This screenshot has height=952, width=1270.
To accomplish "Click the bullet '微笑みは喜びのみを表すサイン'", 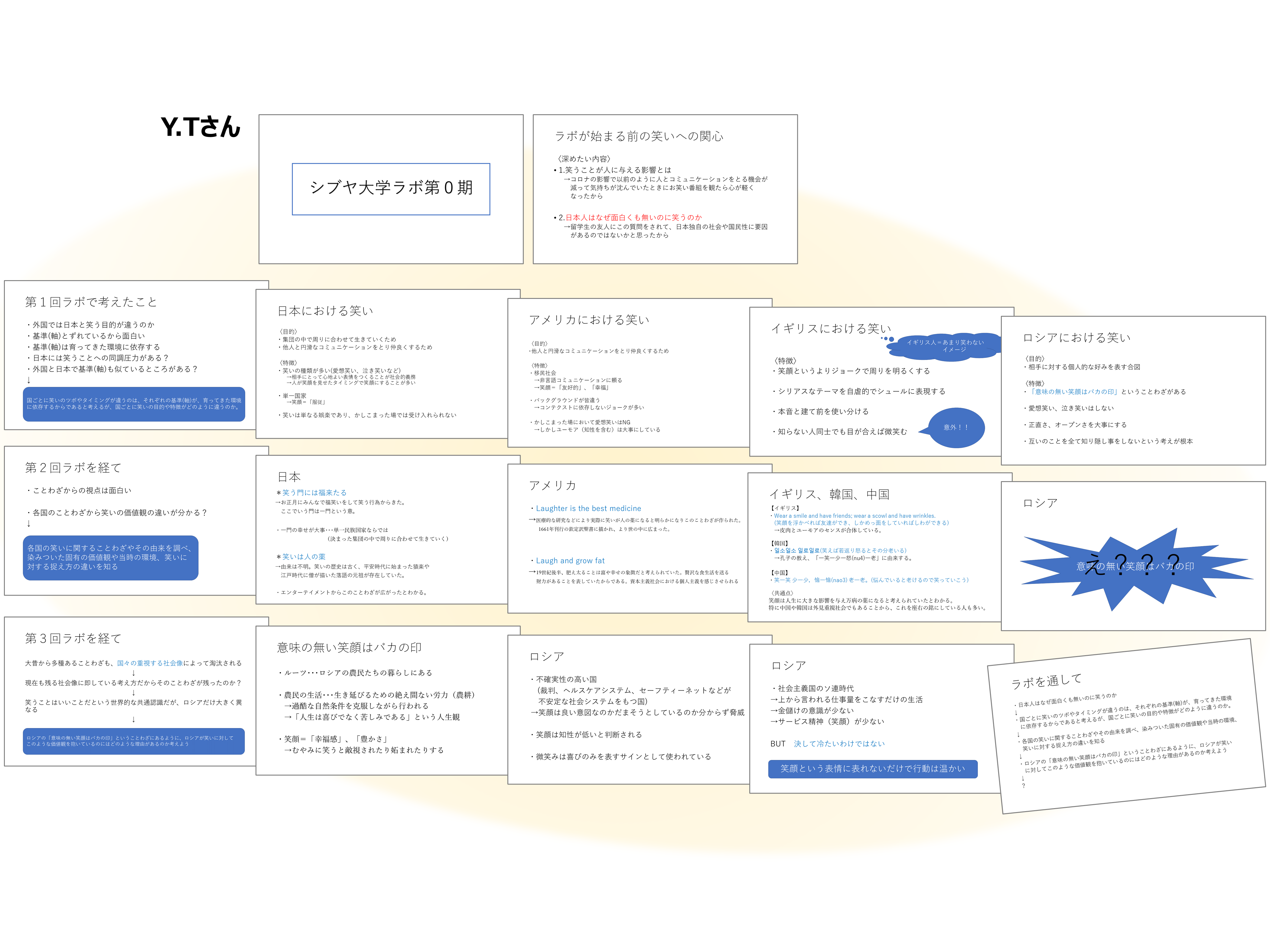I will click(620, 757).
